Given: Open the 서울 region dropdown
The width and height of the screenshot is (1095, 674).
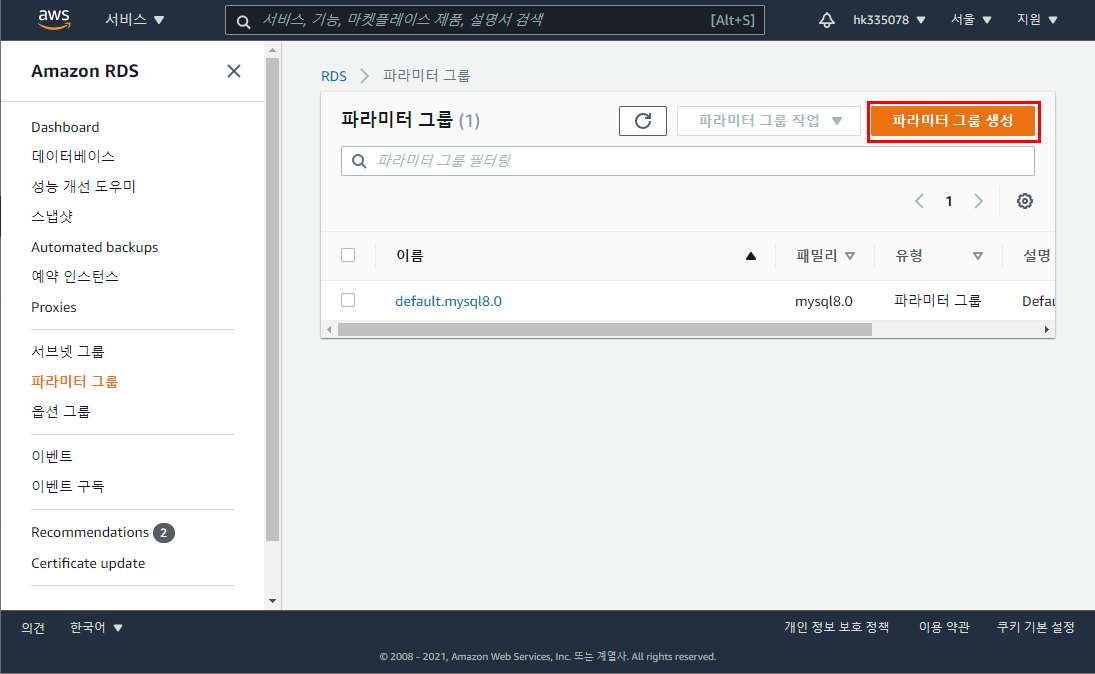Looking at the screenshot, I should [971, 20].
